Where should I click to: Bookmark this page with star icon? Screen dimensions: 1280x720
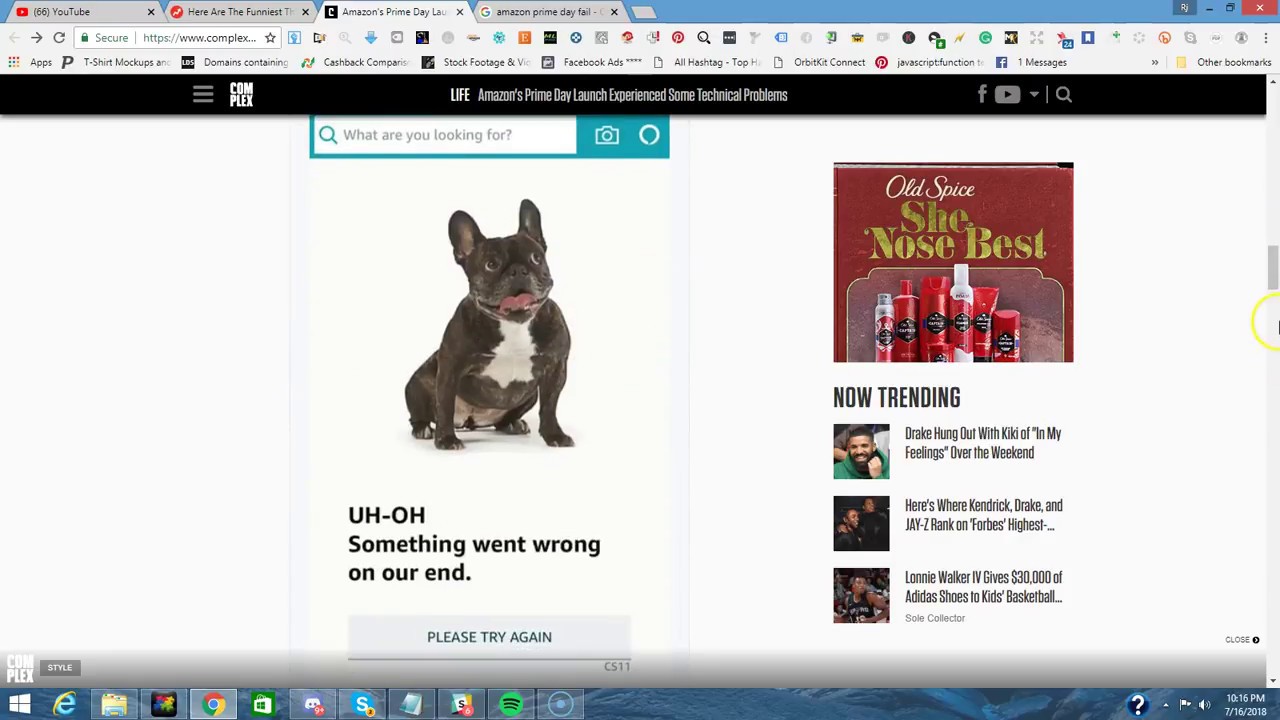tap(270, 38)
